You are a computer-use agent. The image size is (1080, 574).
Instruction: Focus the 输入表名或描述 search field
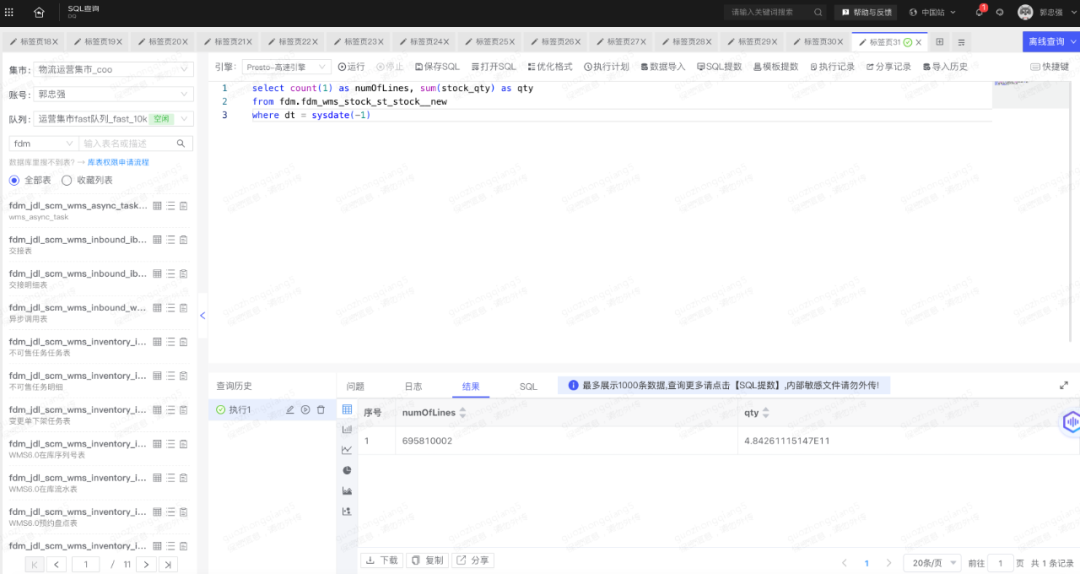(x=127, y=143)
